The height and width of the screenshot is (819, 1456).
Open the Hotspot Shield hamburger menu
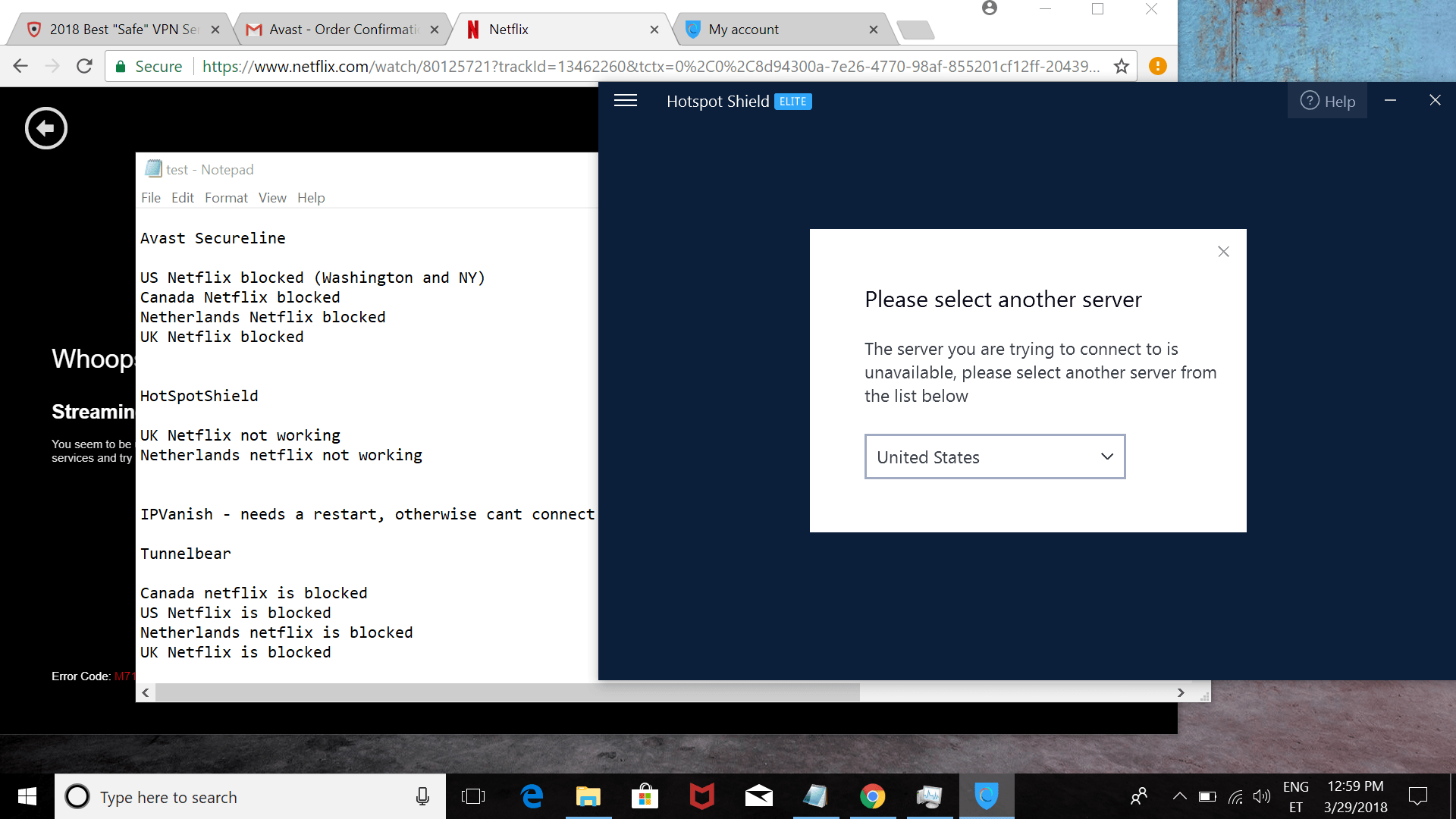(x=625, y=101)
